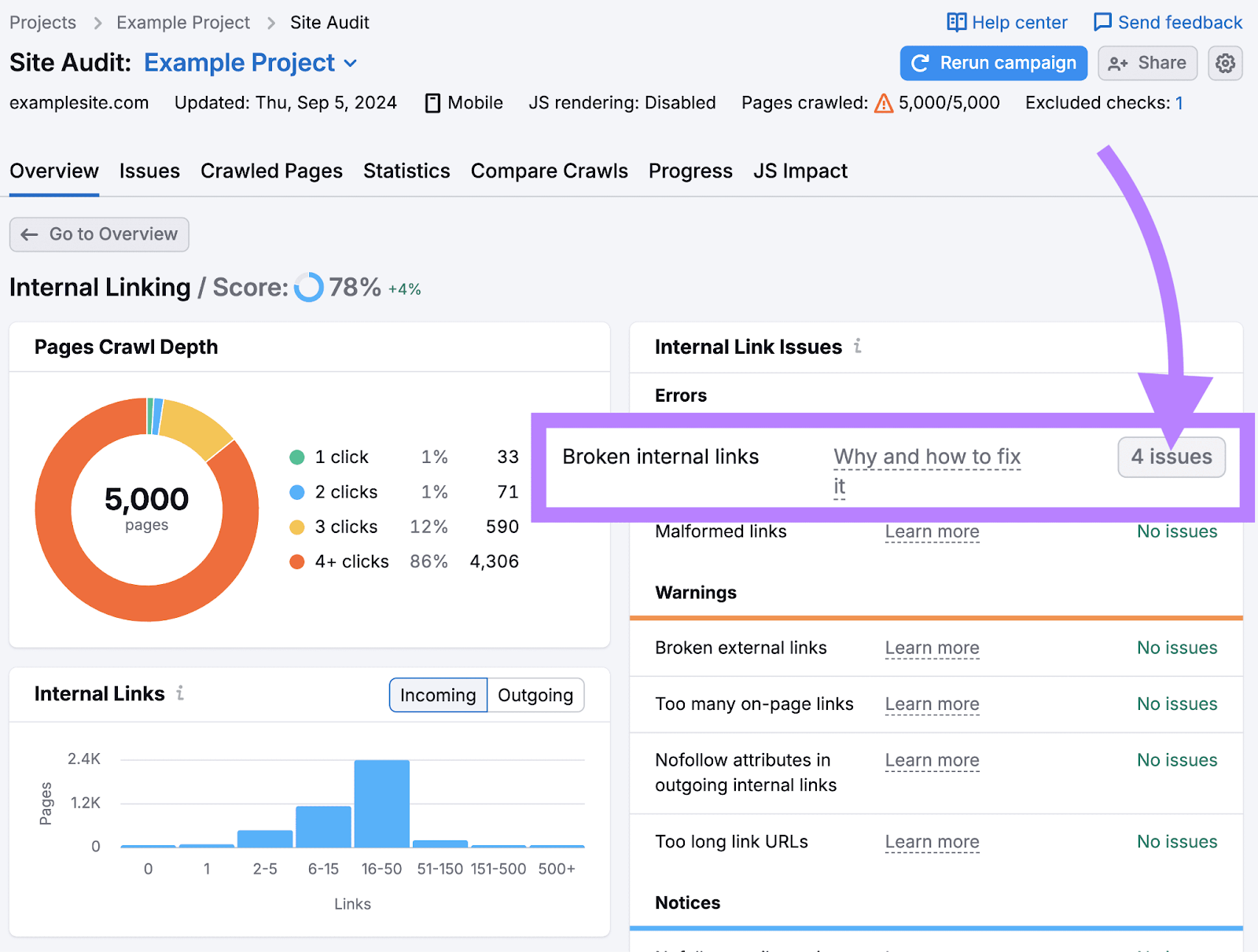Click the examplesite.com domain text
The height and width of the screenshot is (952, 1258).
79,103
